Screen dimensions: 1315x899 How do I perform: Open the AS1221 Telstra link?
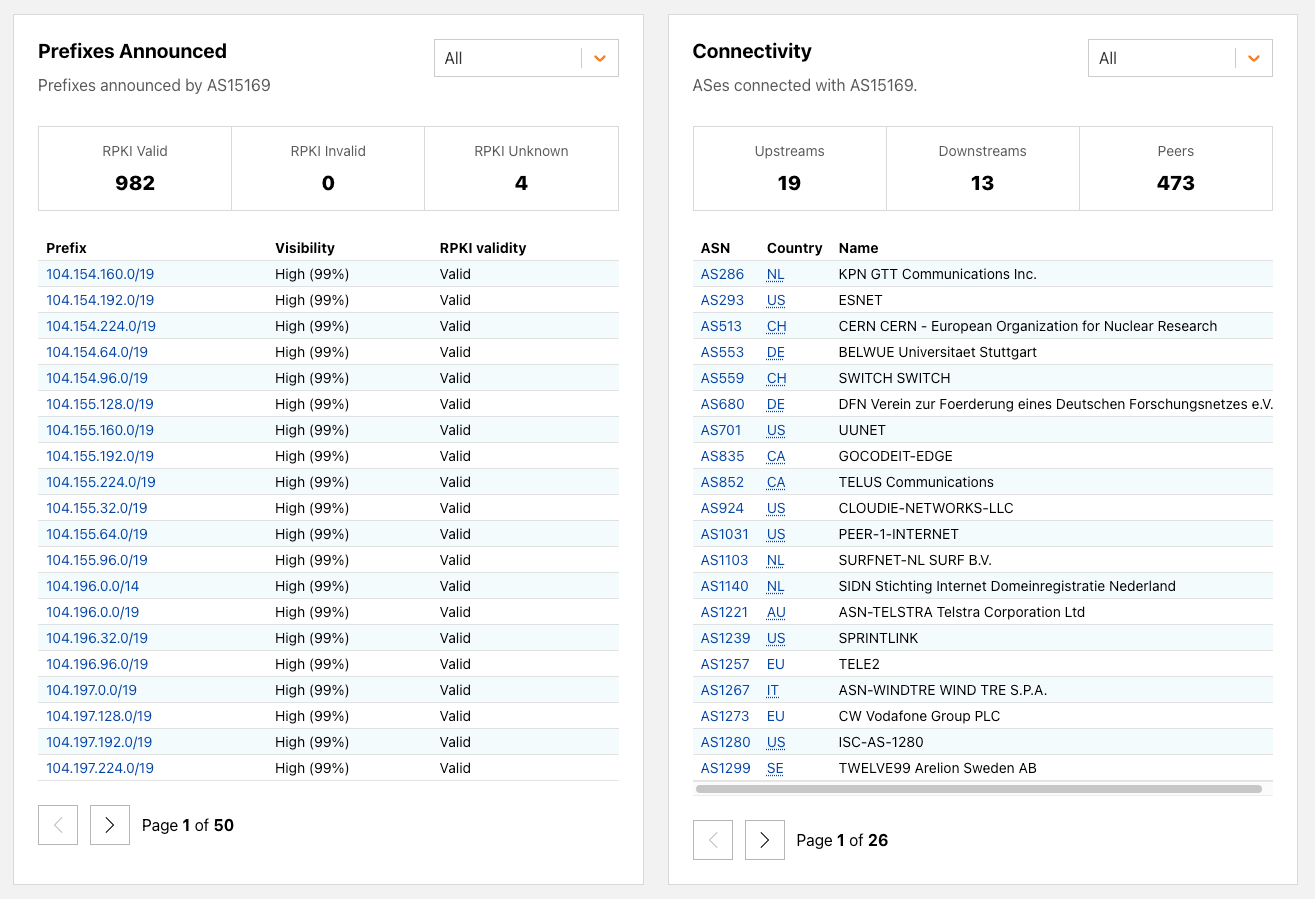click(x=724, y=612)
